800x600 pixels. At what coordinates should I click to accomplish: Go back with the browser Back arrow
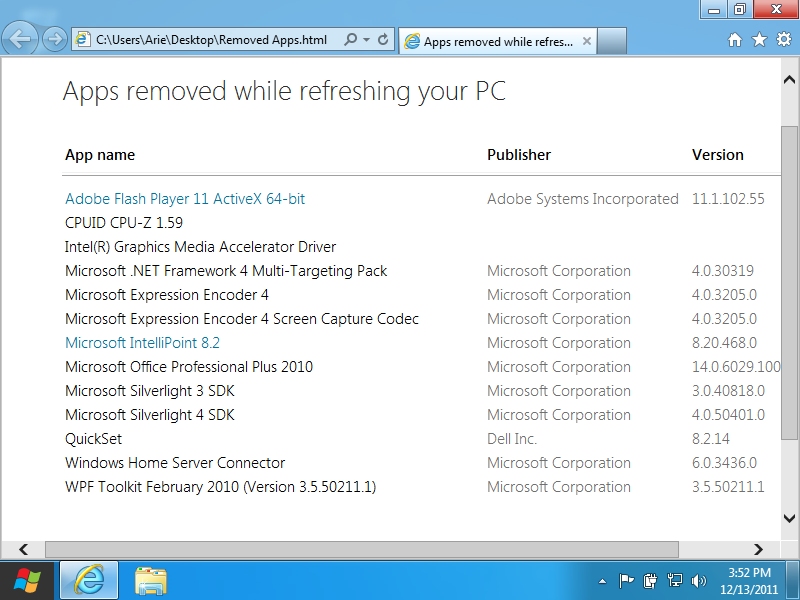19,39
